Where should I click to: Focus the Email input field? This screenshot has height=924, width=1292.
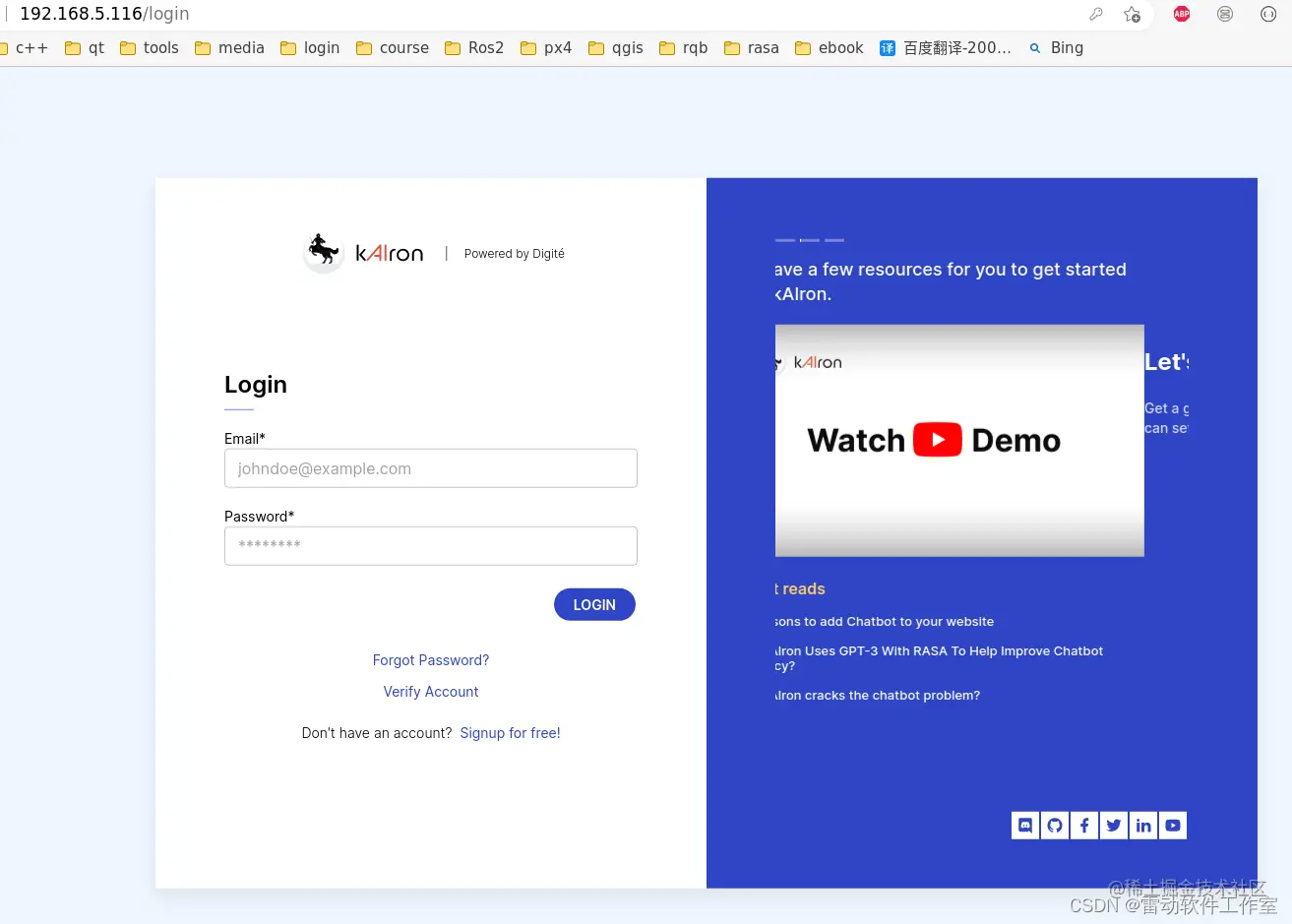431,468
